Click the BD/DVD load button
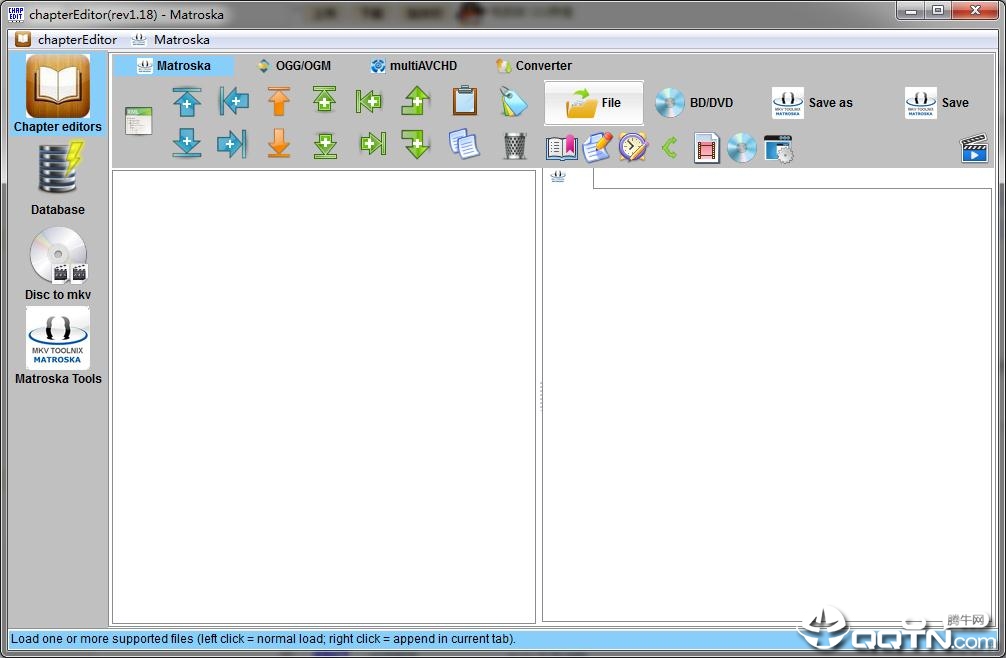The height and width of the screenshot is (658, 1006). [694, 103]
